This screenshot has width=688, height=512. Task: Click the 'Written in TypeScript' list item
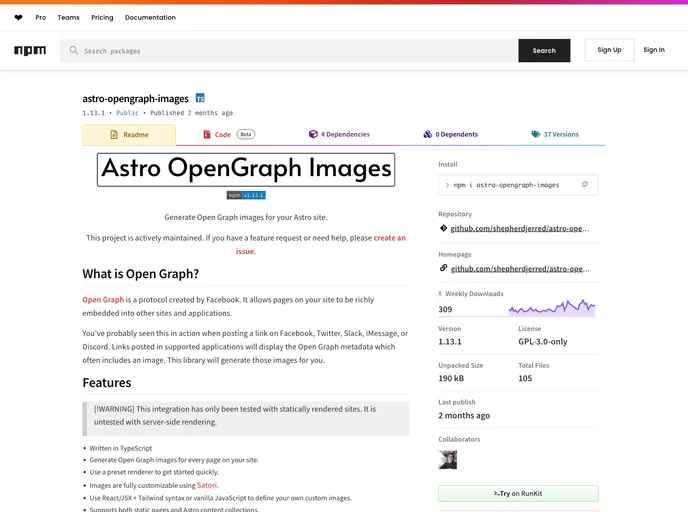click(x=121, y=448)
